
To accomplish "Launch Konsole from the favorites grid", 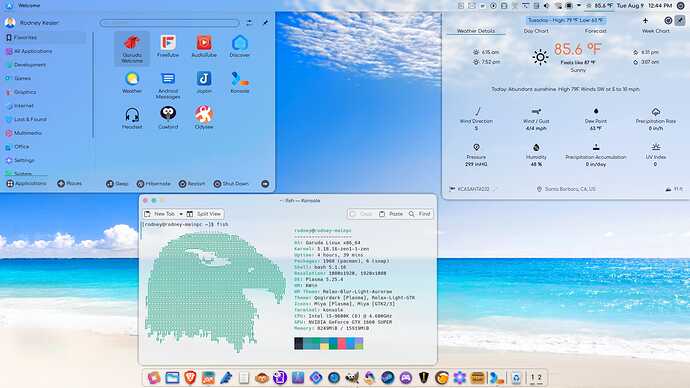I will (x=239, y=83).
